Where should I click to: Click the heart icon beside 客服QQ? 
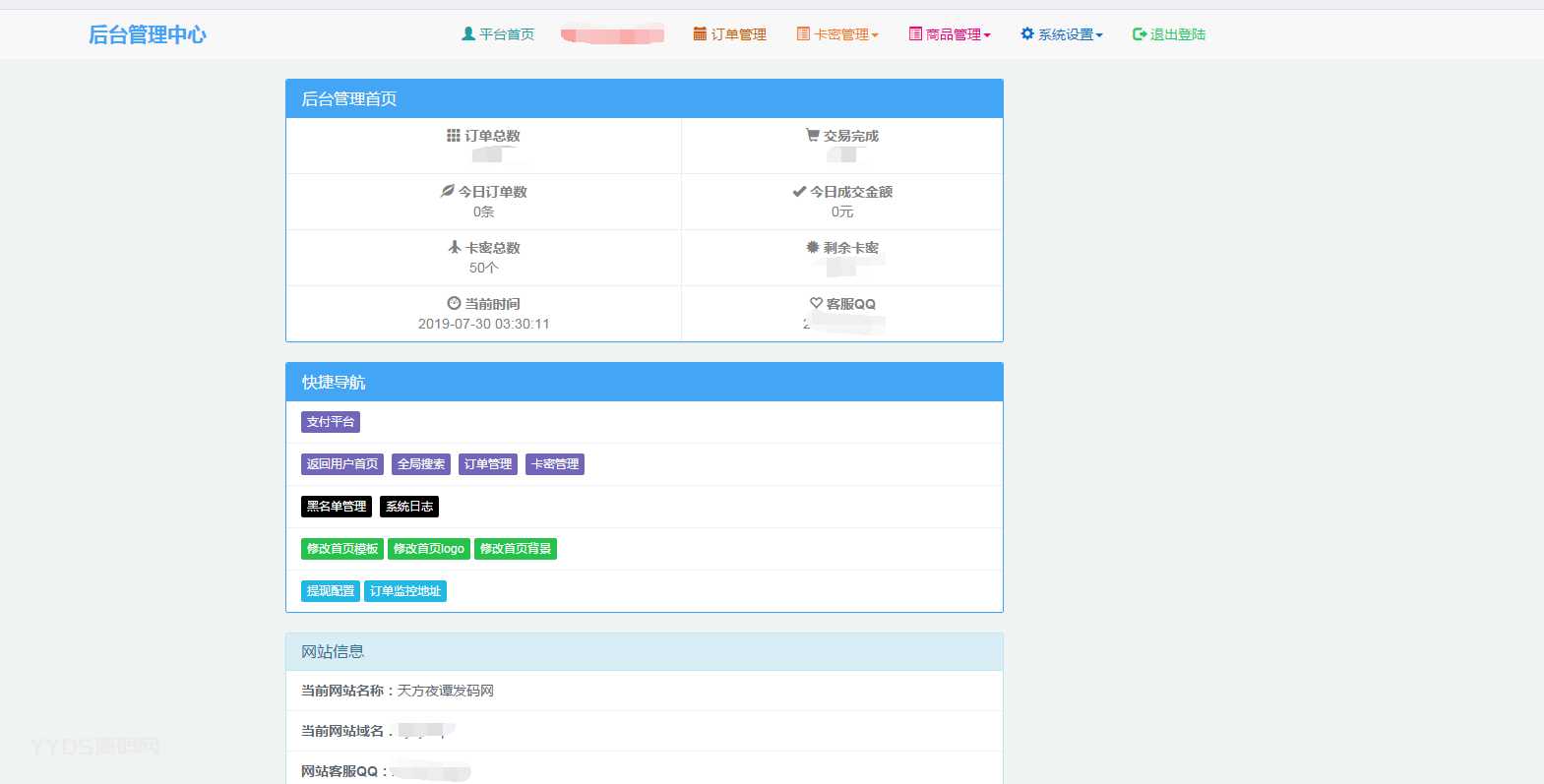816,303
